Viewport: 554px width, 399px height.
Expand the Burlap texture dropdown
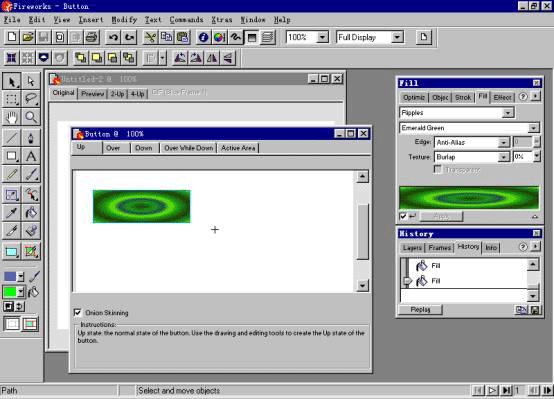pyautogui.click(x=503, y=157)
